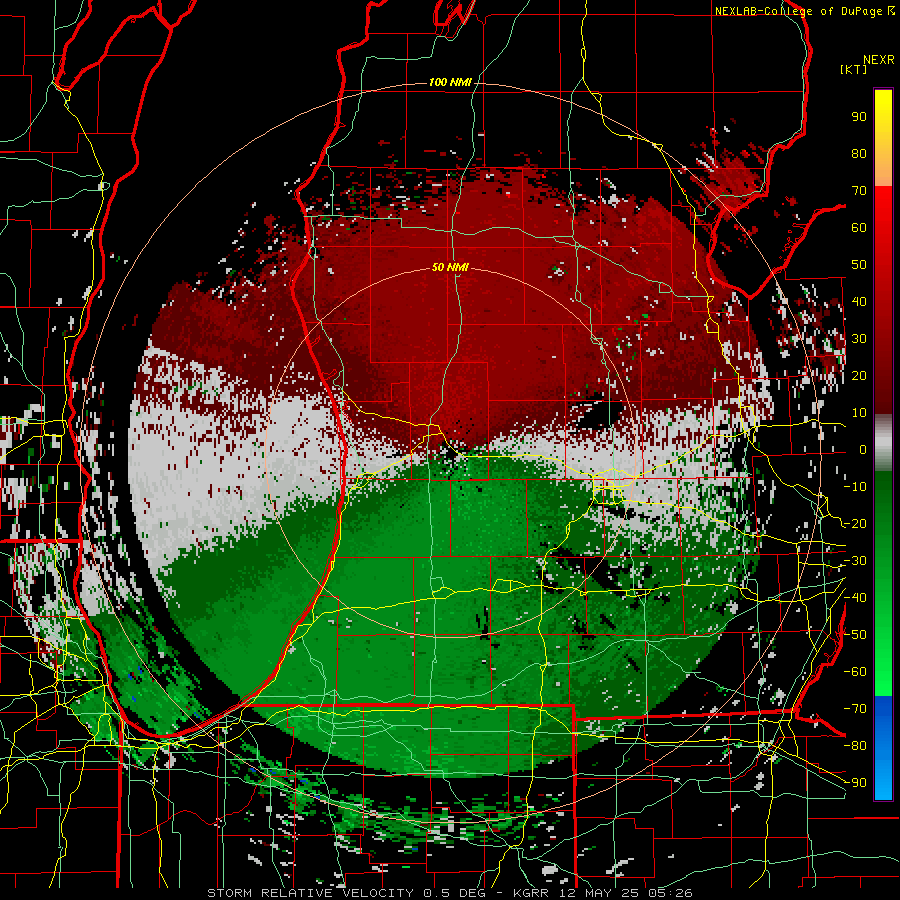
Task: Select the 90 value on the velocity scale
Action: pyautogui.click(x=859, y=117)
